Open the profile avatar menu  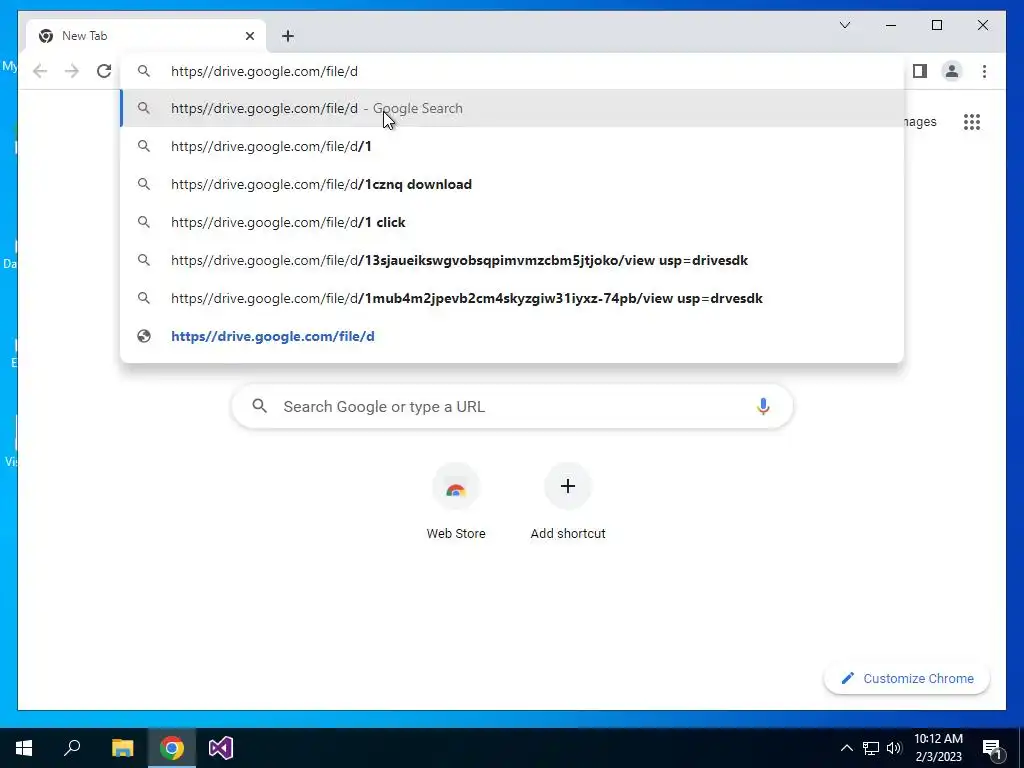pos(952,71)
